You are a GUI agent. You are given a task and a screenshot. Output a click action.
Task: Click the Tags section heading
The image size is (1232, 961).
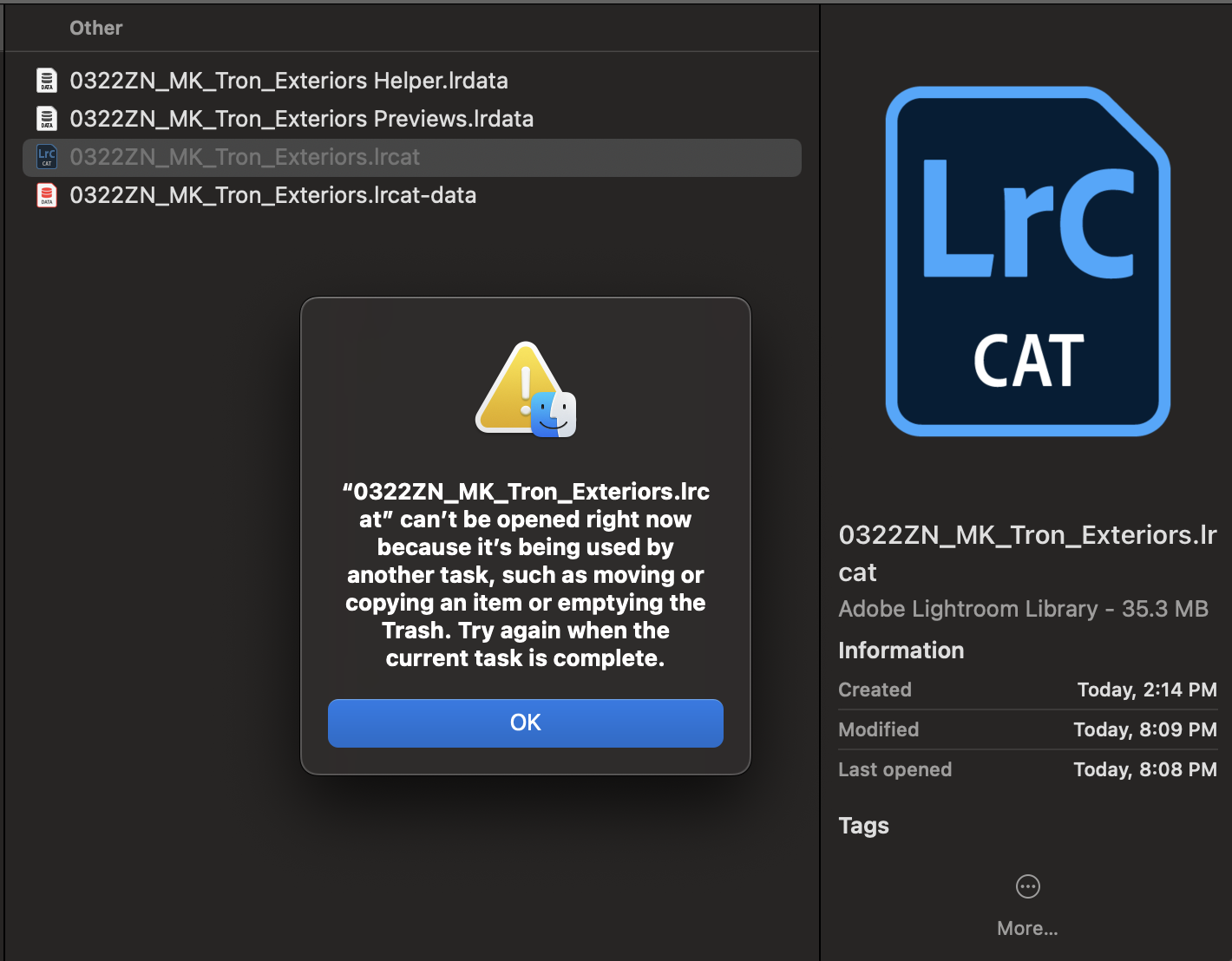[863, 826]
